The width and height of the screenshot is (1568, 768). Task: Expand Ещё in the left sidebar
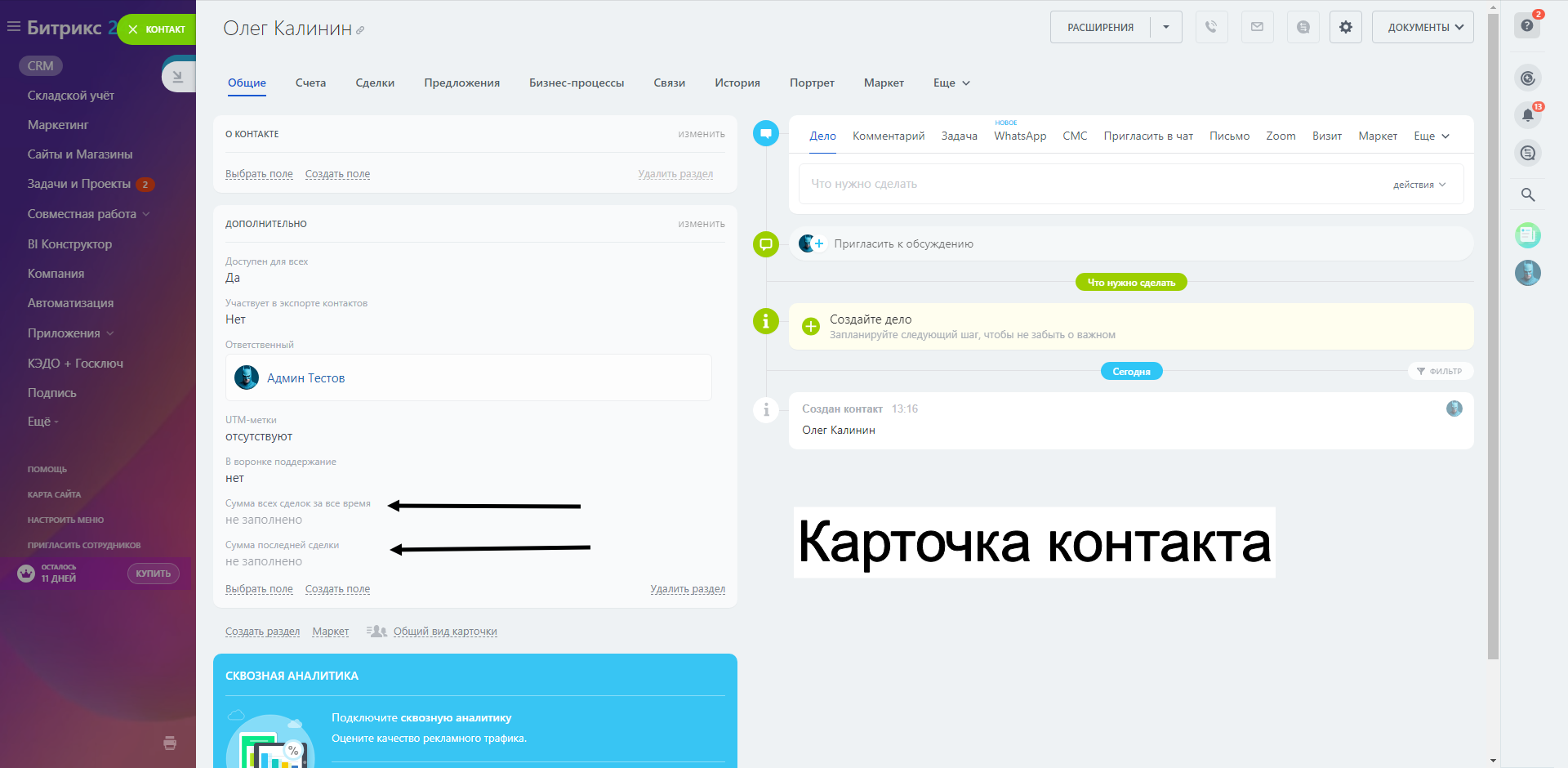pyautogui.click(x=42, y=422)
